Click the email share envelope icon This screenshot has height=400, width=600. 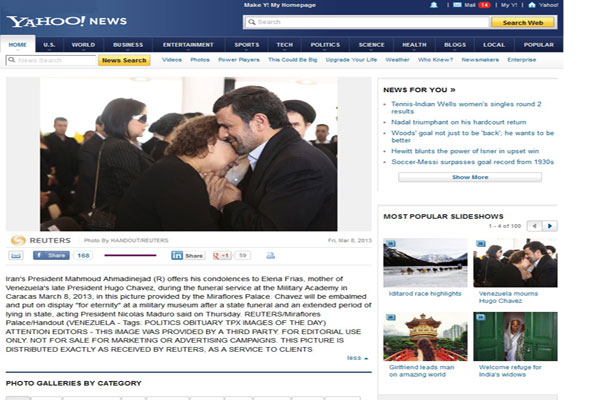[18, 255]
